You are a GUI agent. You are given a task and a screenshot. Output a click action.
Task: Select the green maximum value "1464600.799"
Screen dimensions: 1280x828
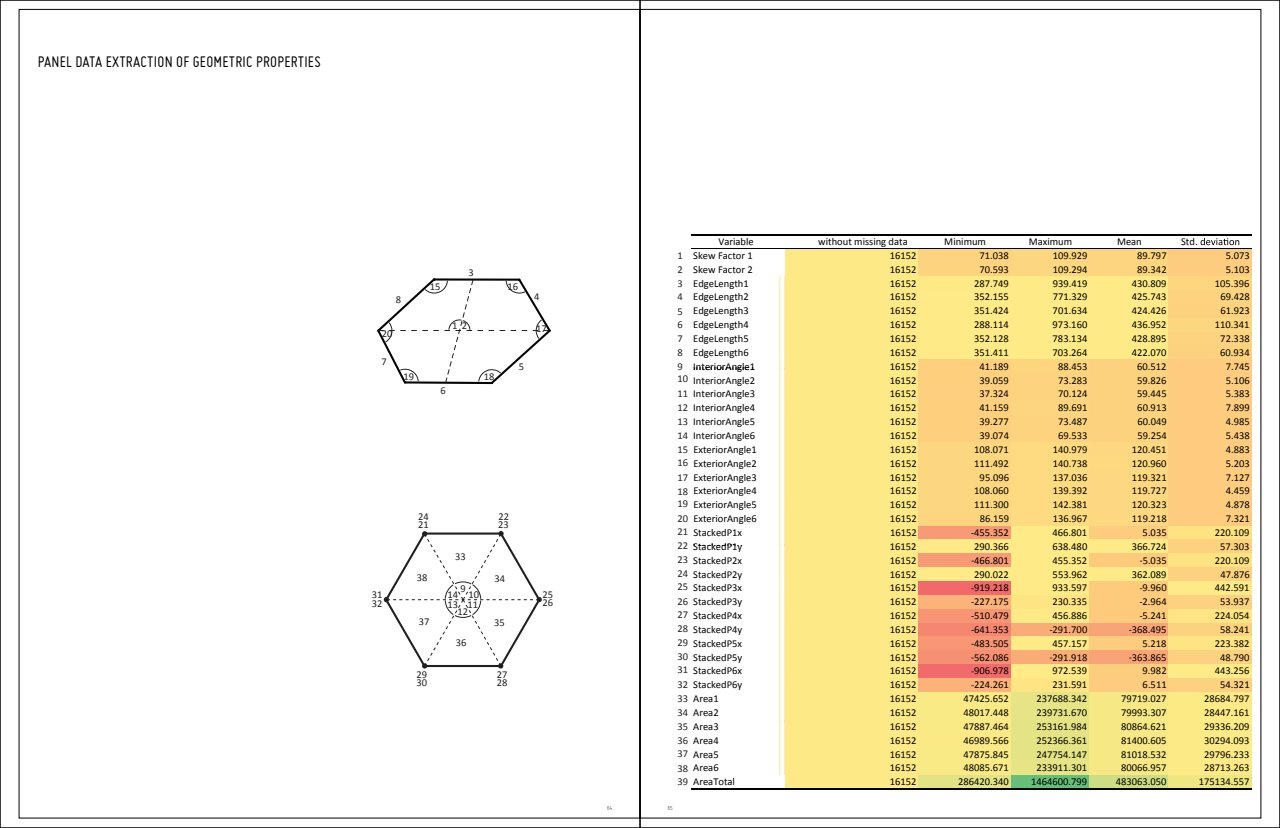[1054, 782]
